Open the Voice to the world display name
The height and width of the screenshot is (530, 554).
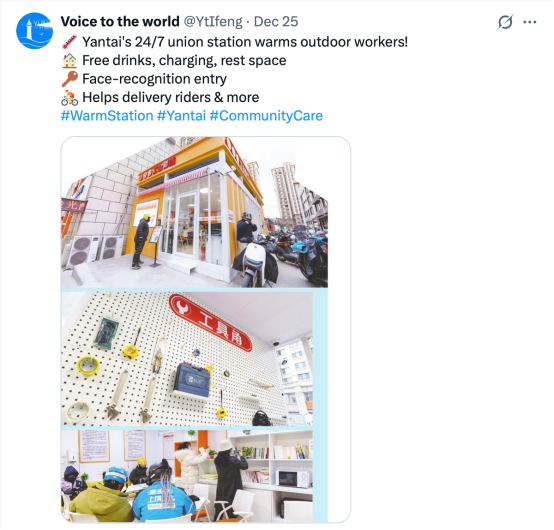pyautogui.click(x=120, y=22)
